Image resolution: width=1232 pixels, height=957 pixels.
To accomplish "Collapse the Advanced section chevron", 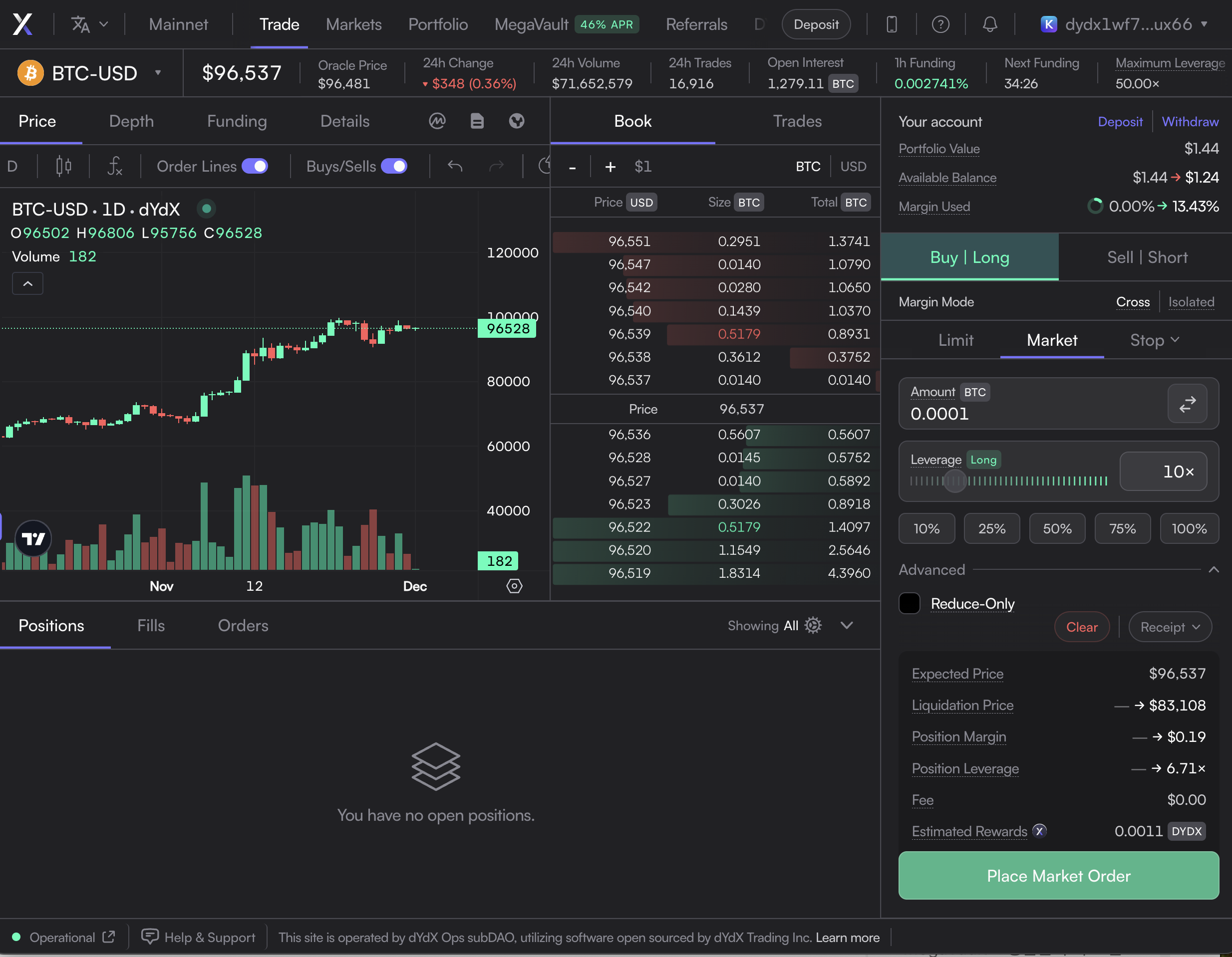I will click(1214, 570).
